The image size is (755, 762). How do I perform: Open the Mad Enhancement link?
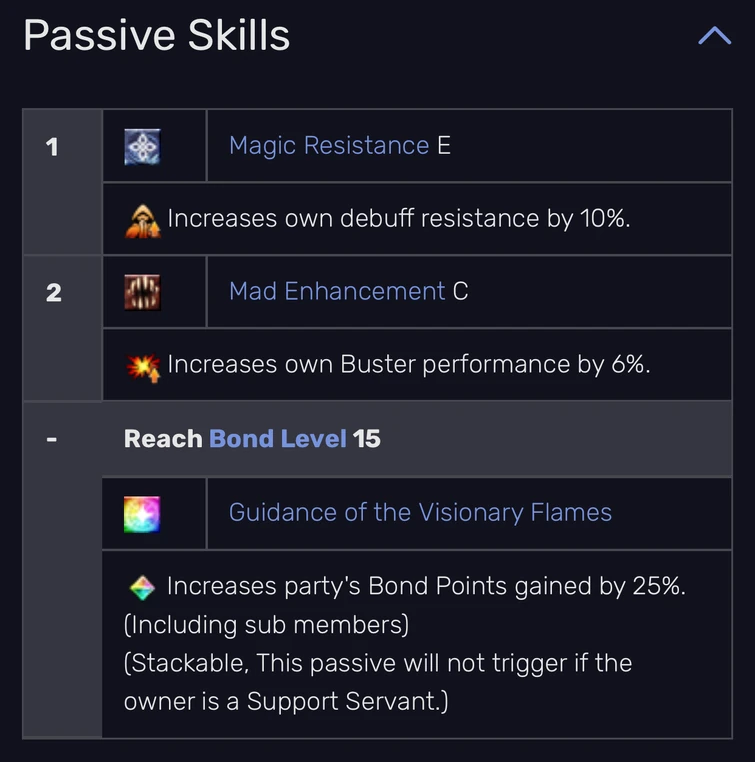(337, 292)
